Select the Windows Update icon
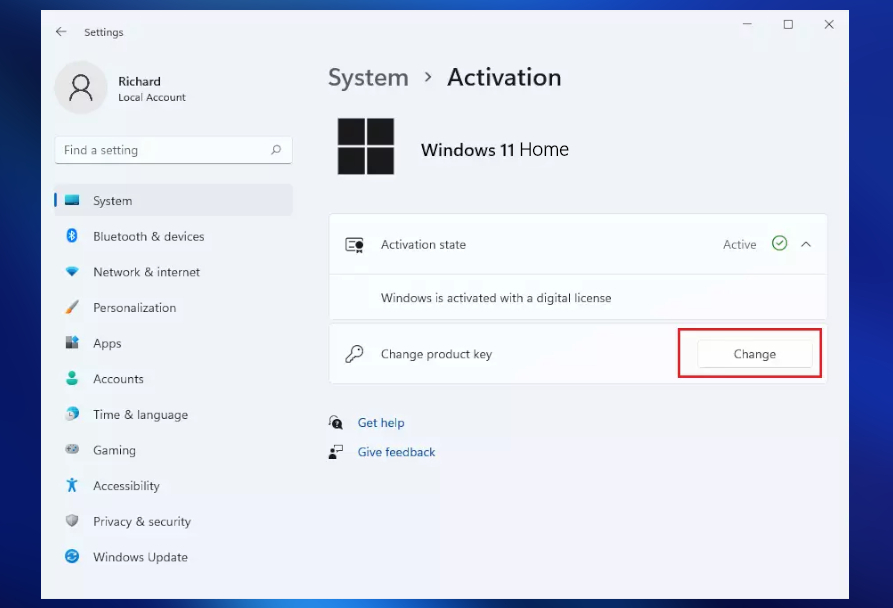The height and width of the screenshot is (608, 893). 71,557
